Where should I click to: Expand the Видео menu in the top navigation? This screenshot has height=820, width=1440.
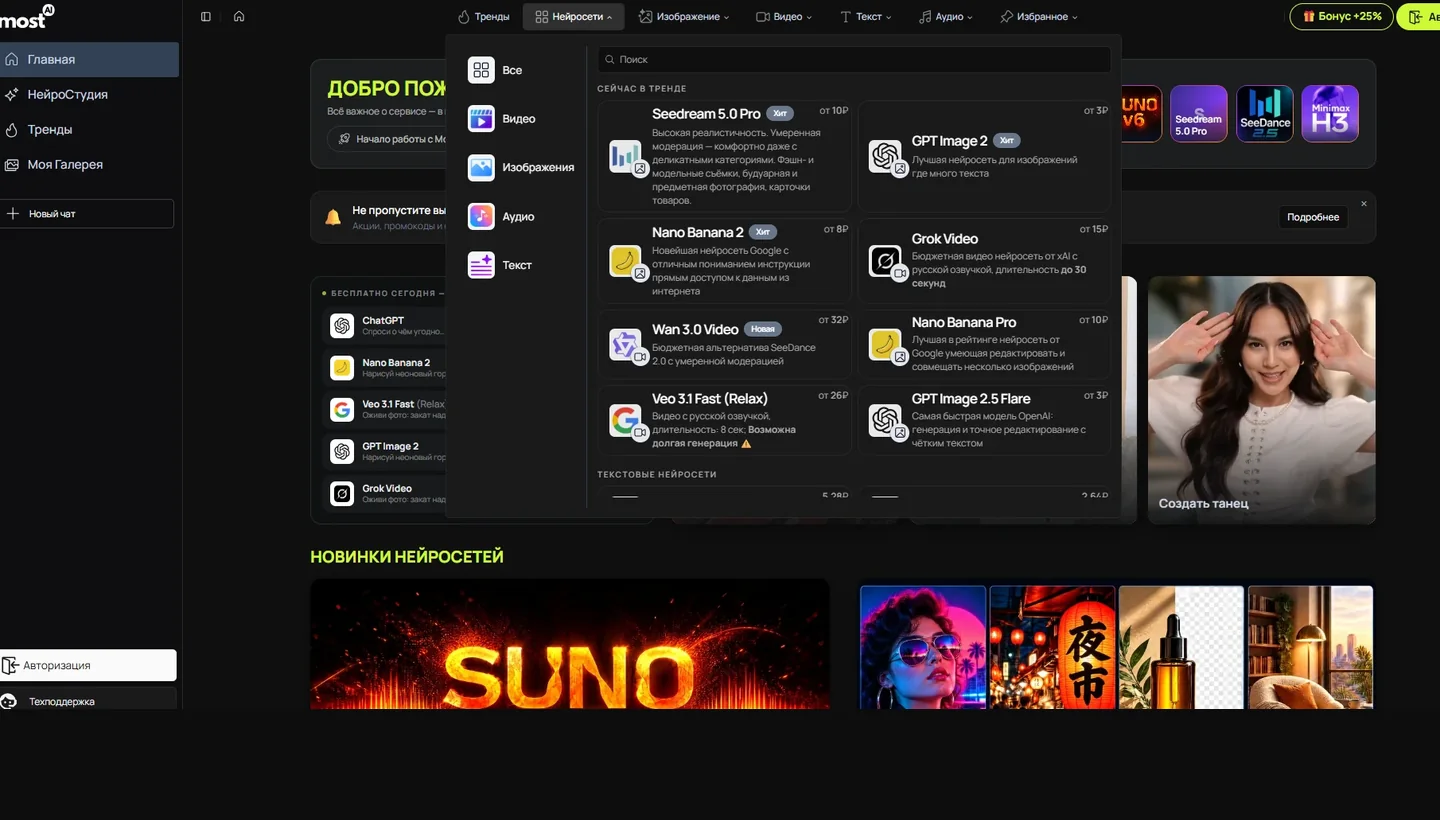tap(784, 17)
